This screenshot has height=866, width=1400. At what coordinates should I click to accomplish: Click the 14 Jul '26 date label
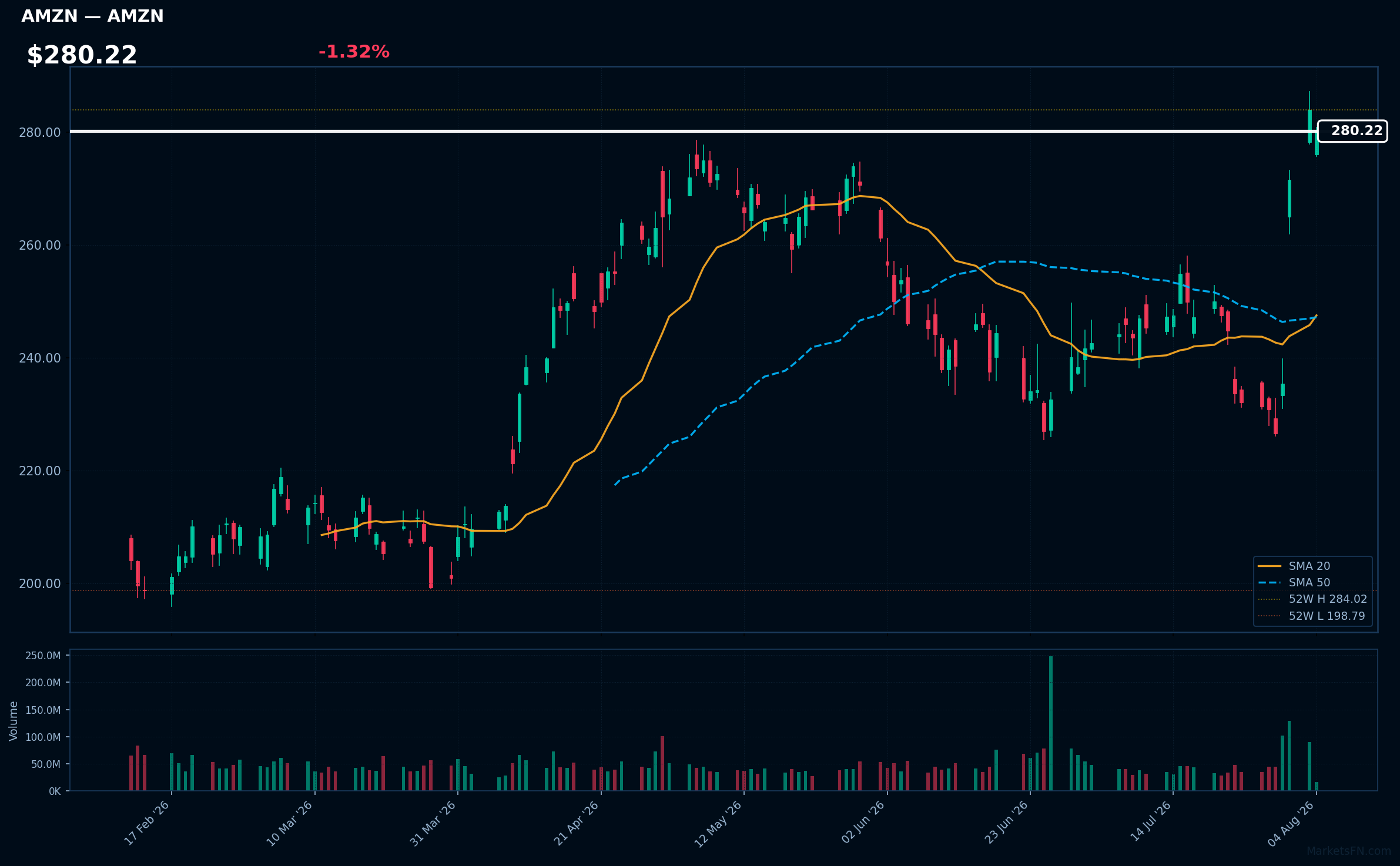coord(1150,821)
